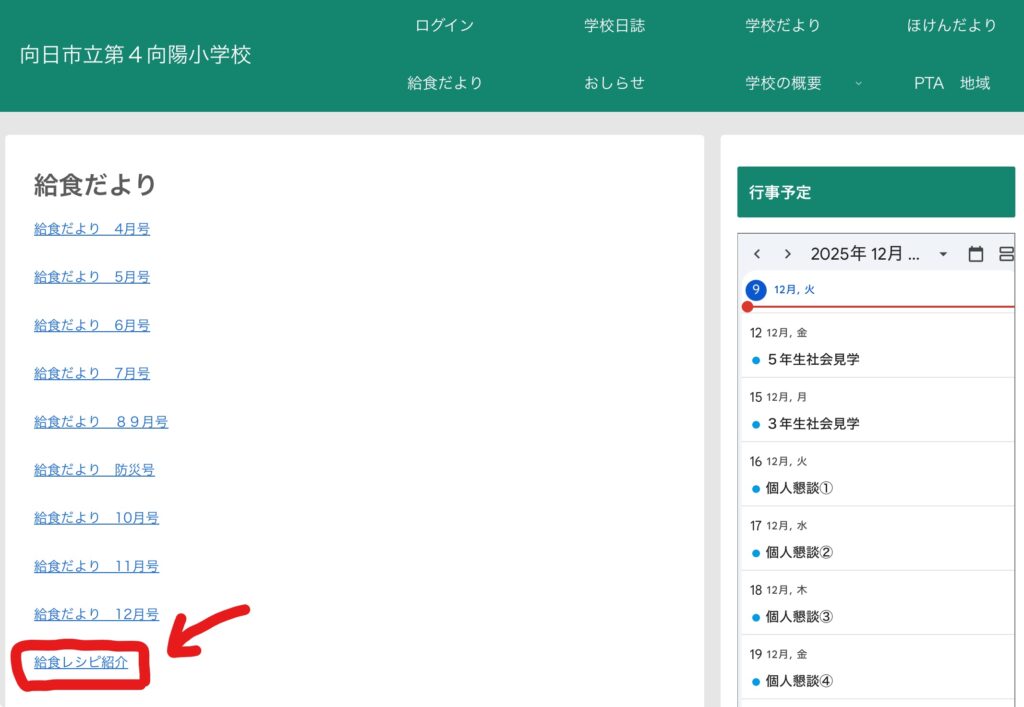Open 学校だより from the top menu
This screenshot has height=707, width=1024.
point(782,26)
